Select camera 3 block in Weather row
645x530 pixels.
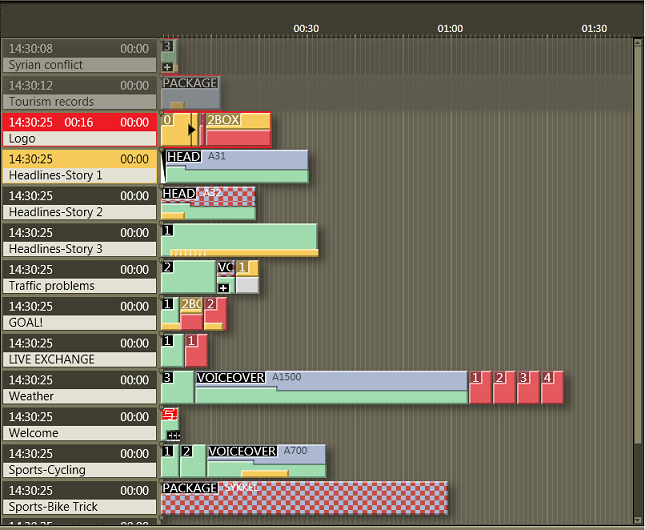click(x=177, y=387)
